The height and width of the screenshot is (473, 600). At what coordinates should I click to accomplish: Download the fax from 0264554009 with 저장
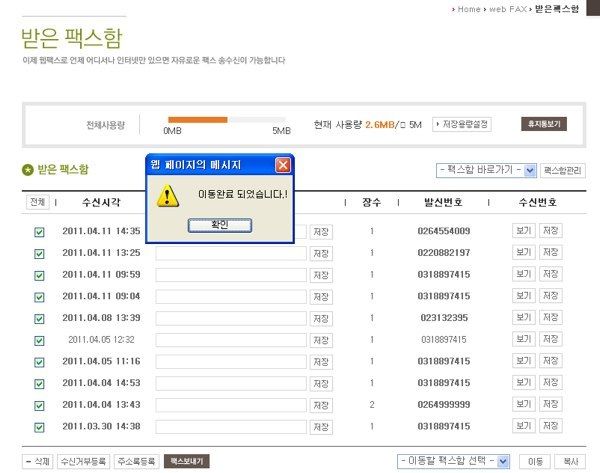click(551, 231)
